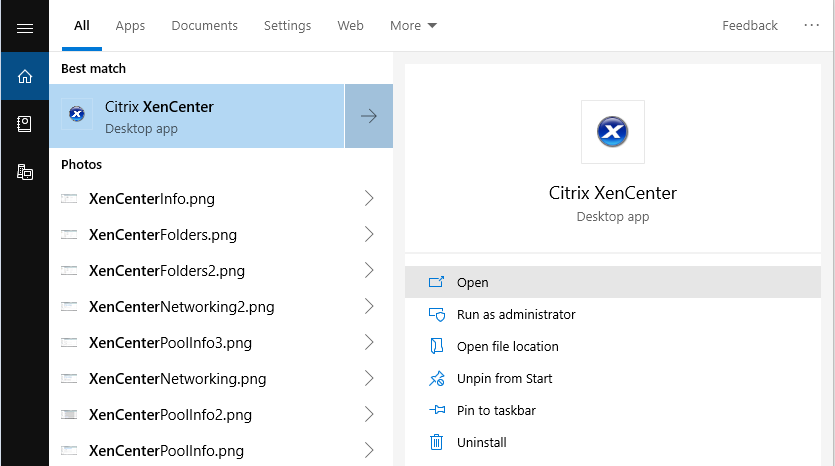The image size is (835, 466).
Task: Switch to the Settings tab
Action: coord(287,26)
